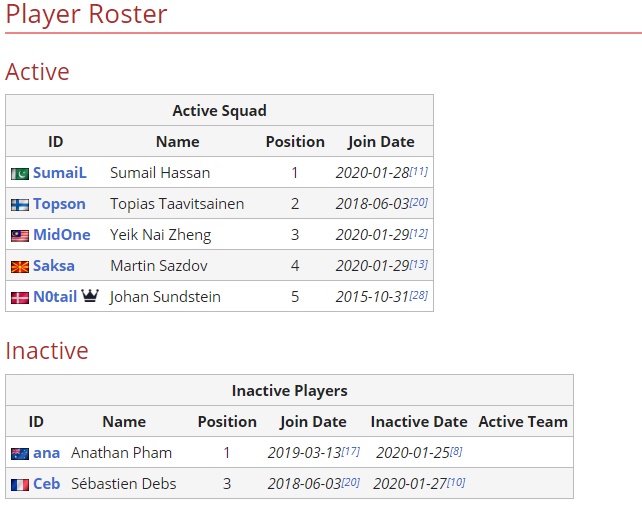Click the Pakistan flag icon beside SumaiL
The width and height of the screenshot is (642, 514).
pyautogui.click(x=20, y=174)
